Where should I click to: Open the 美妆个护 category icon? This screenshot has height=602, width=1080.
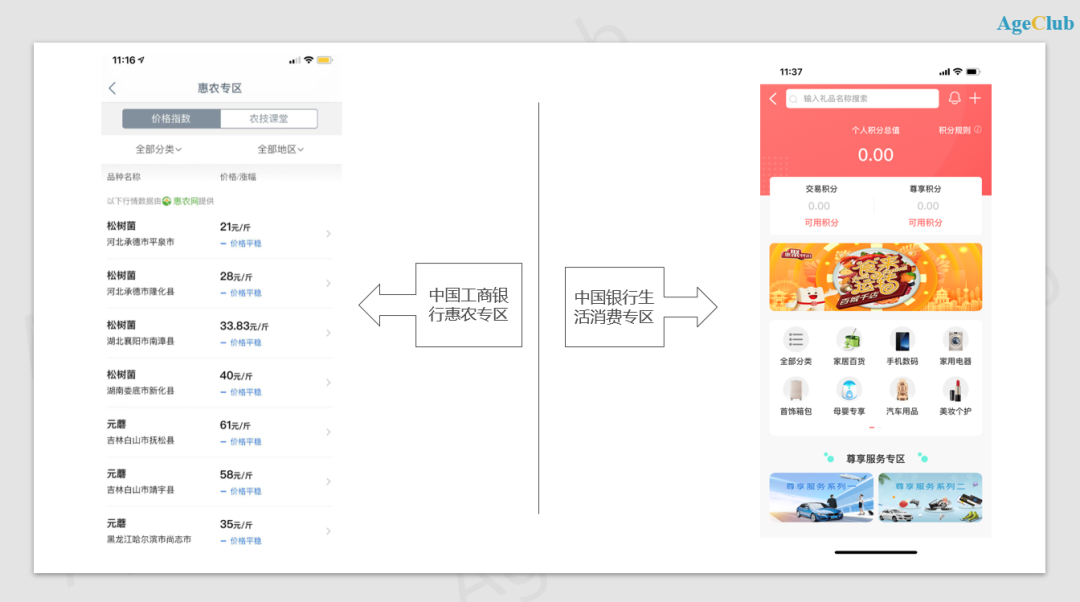pyautogui.click(x=955, y=391)
